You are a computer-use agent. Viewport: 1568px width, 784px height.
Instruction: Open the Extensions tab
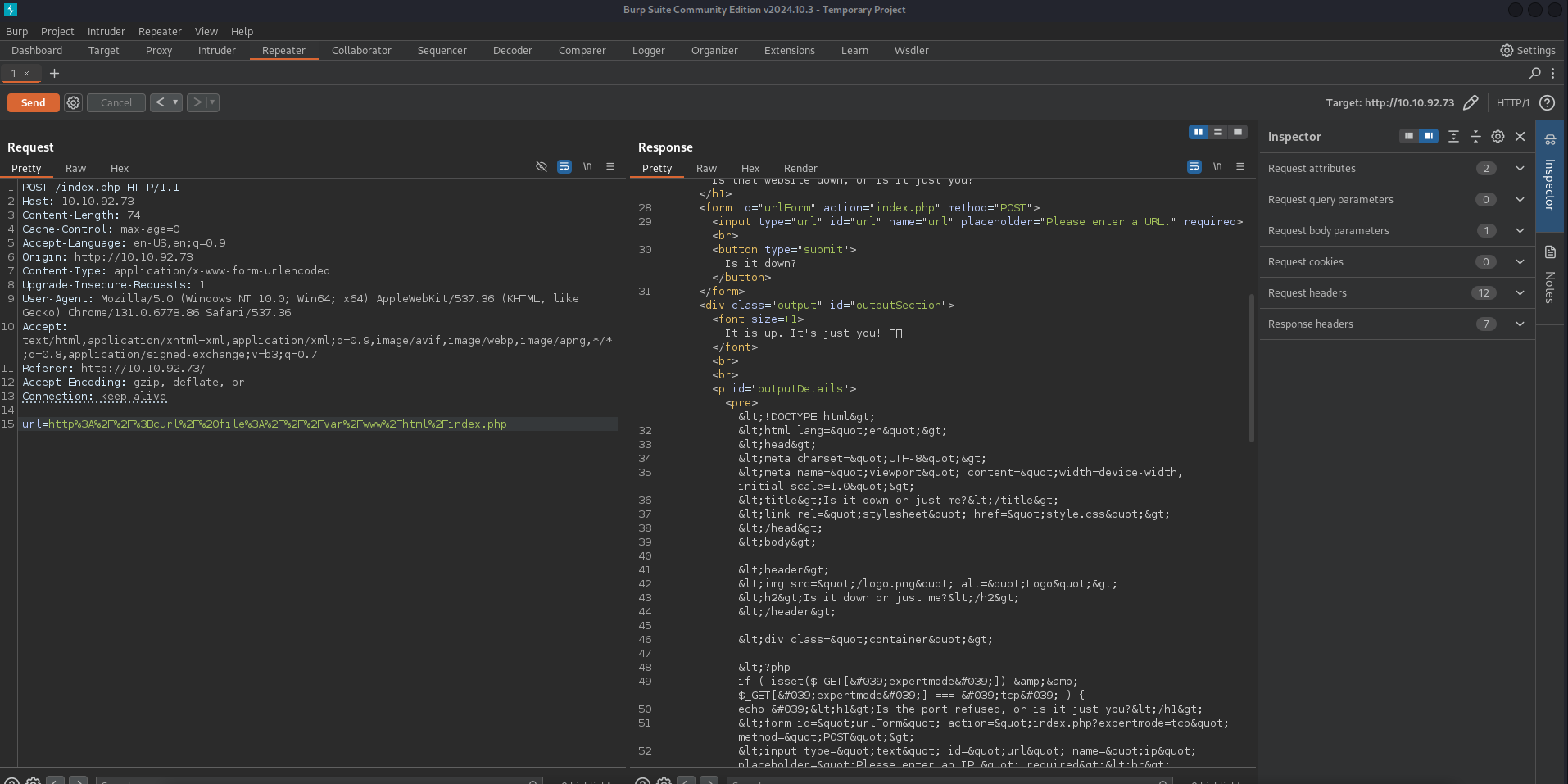789,50
